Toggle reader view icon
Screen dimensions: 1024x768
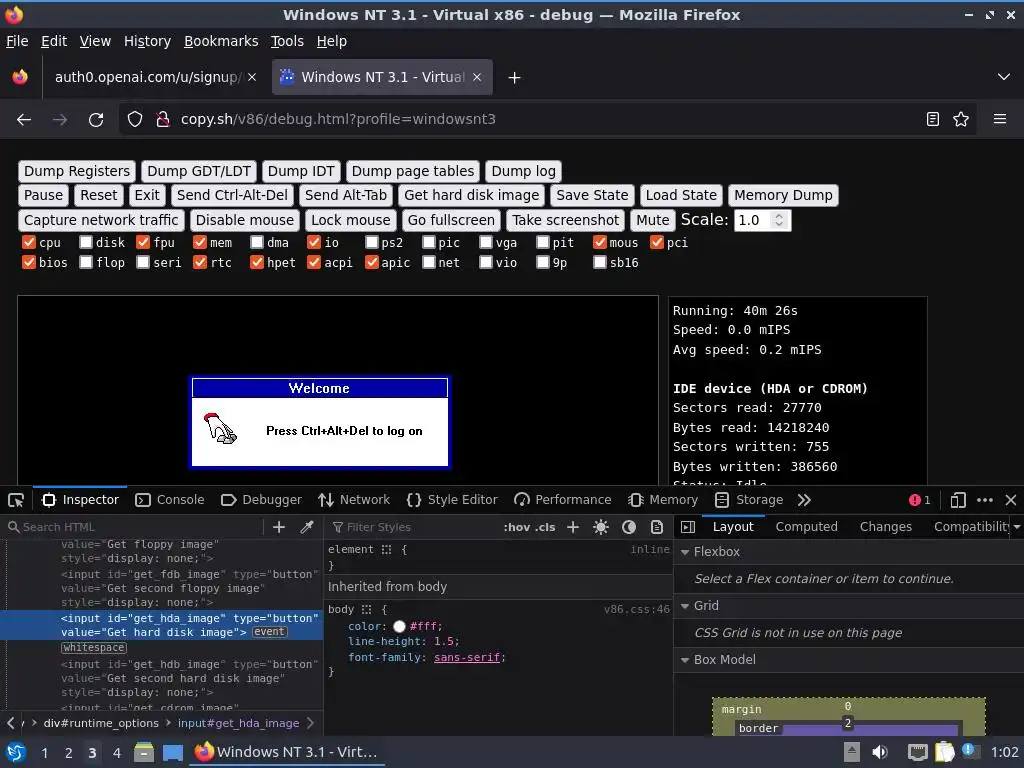933,119
